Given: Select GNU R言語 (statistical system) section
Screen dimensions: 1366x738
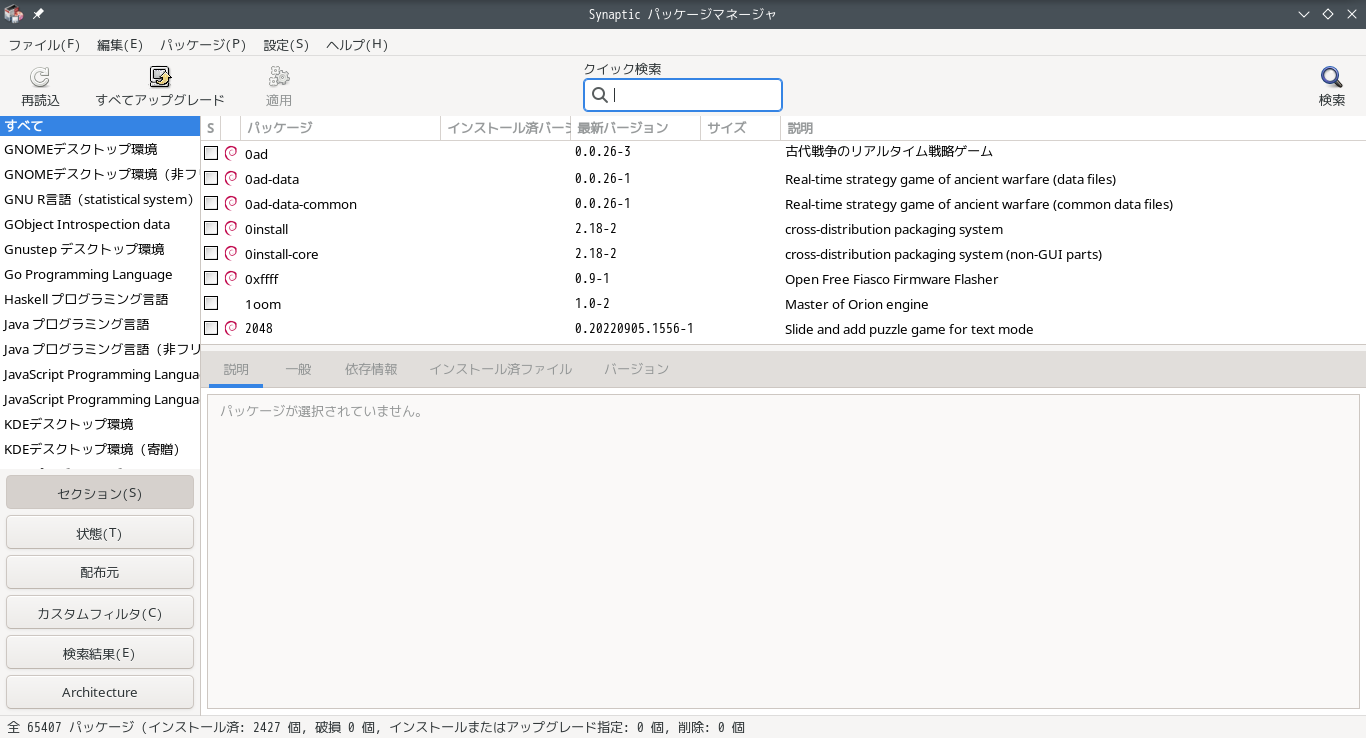Looking at the screenshot, I should pos(100,199).
